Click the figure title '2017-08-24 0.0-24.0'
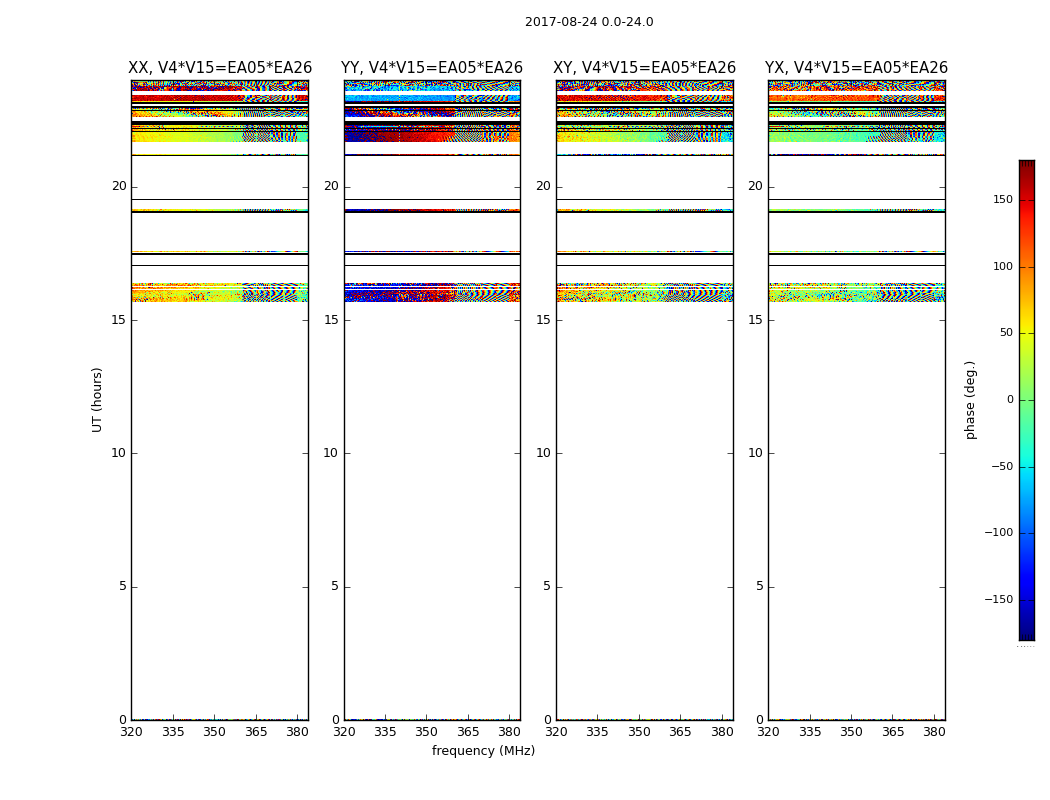Screen dimensions: 1050x800 pos(589,22)
